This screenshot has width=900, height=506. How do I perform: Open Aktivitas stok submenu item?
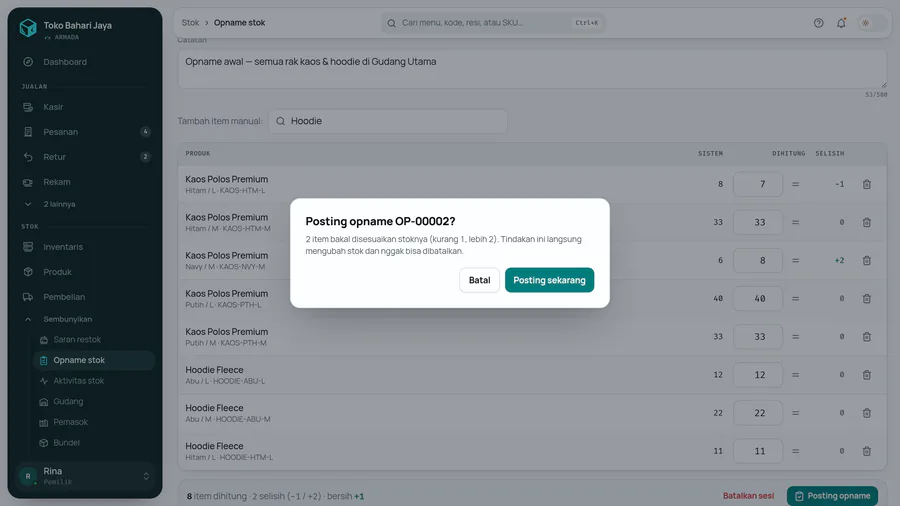(x=95, y=381)
